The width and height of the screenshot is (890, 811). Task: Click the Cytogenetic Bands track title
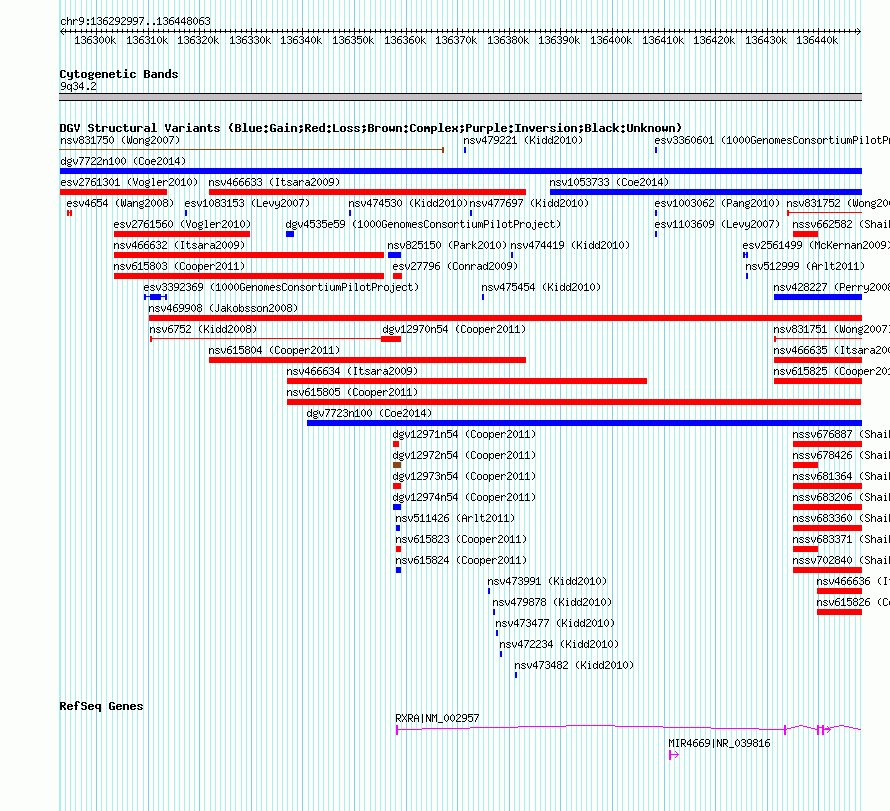tap(119, 74)
